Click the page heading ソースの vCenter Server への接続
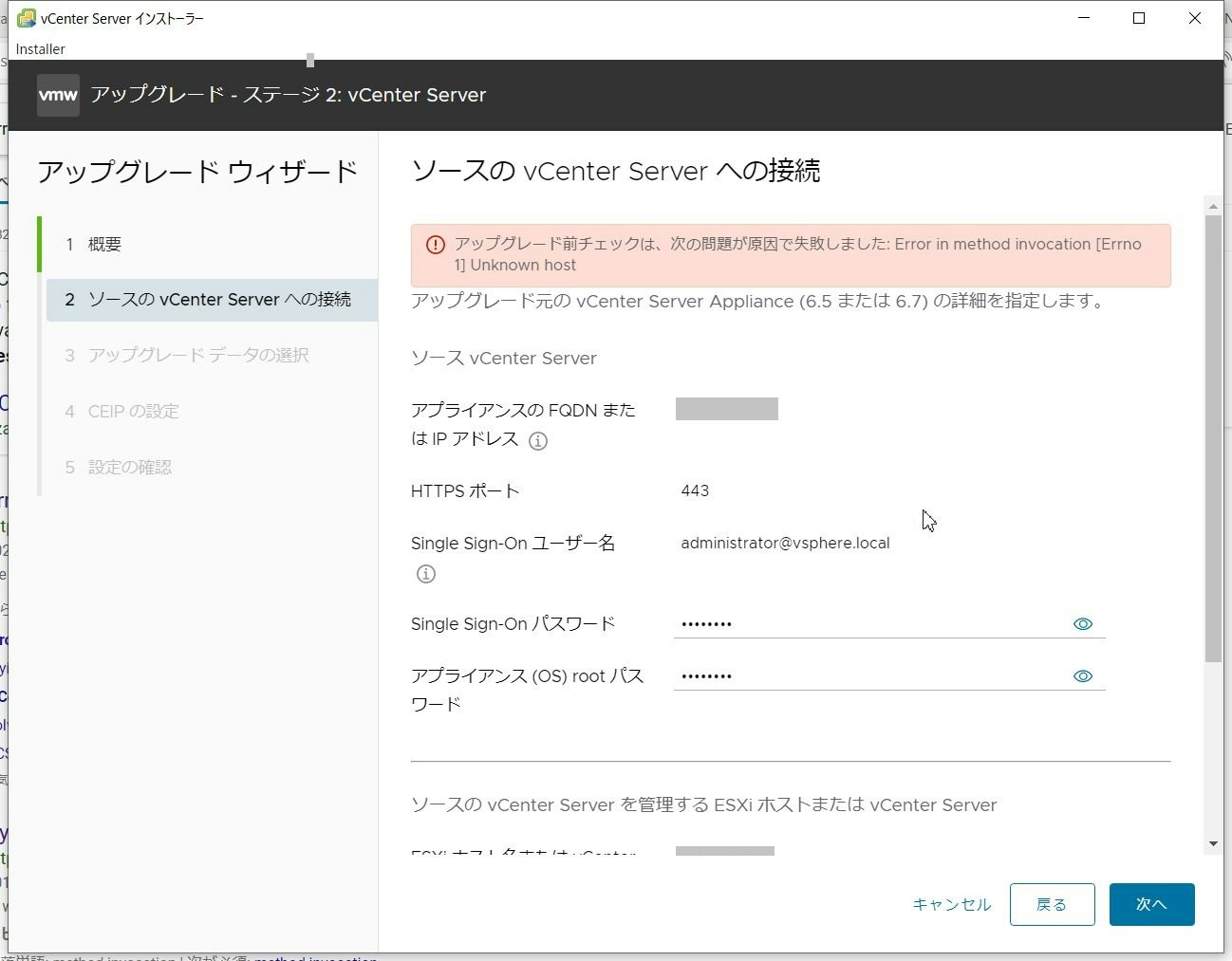1232x961 pixels. click(x=616, y=171)
